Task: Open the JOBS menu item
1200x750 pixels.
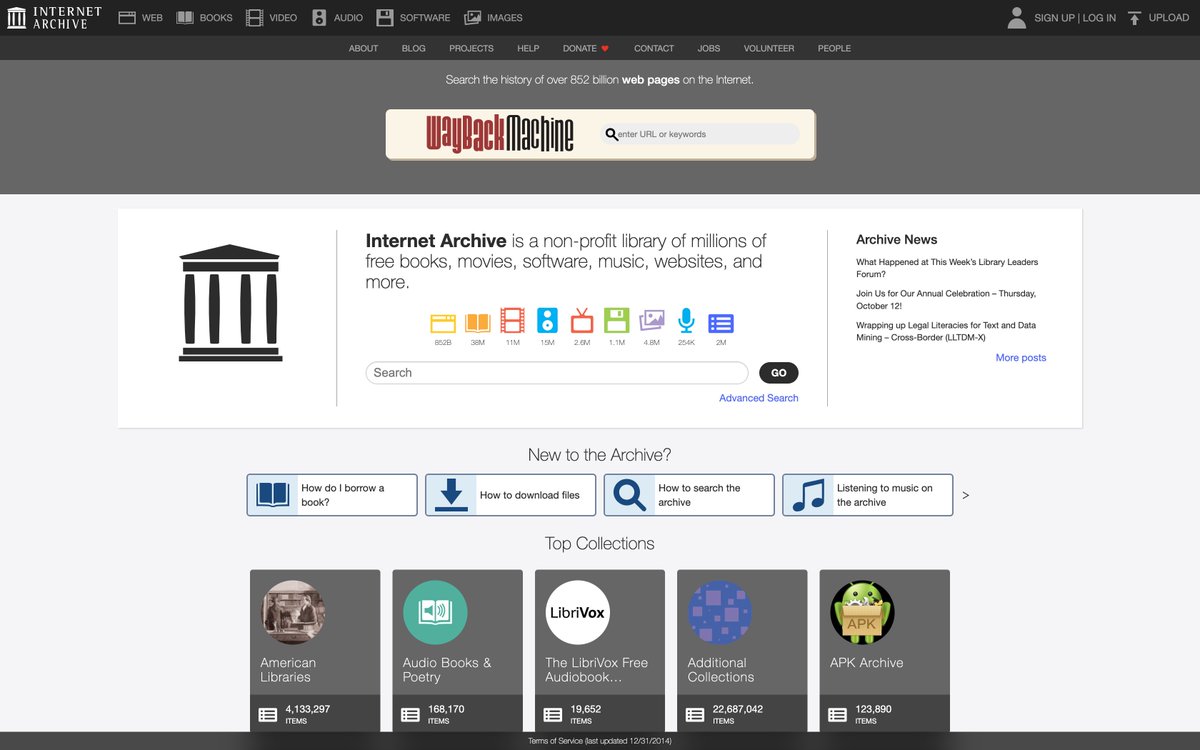Action: [x=709, y=48]
